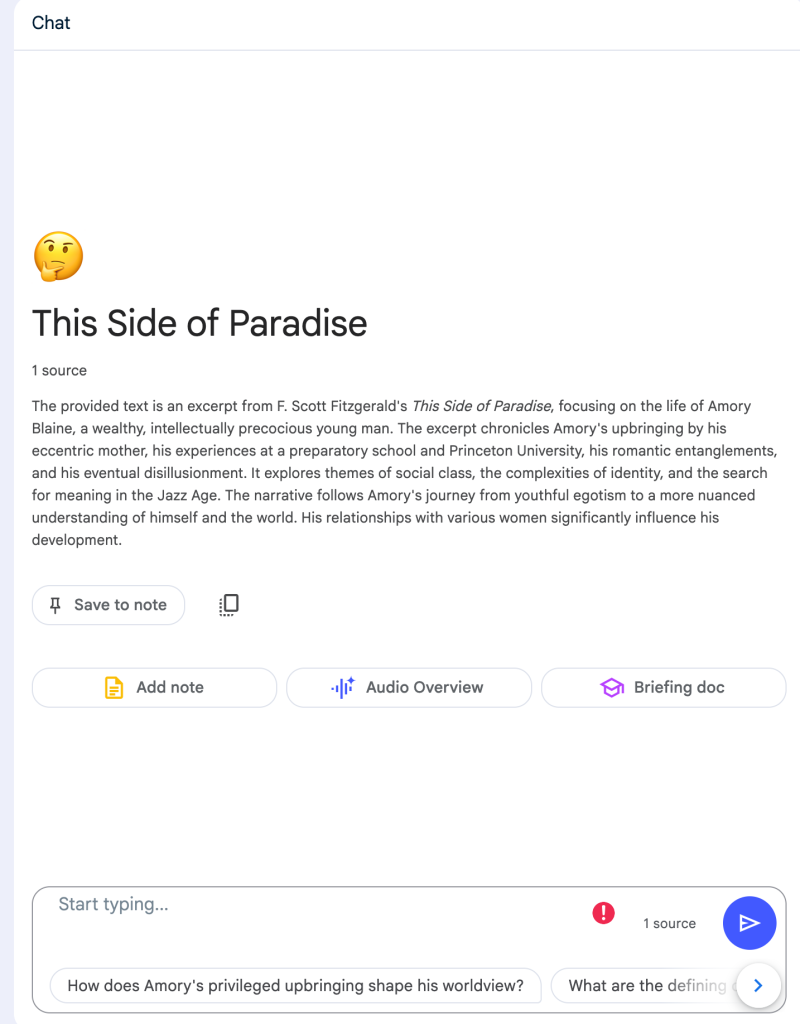This screenshot has width=800, height=1024.
Task: Click the source count beside the send button
Action: [669, 924]
